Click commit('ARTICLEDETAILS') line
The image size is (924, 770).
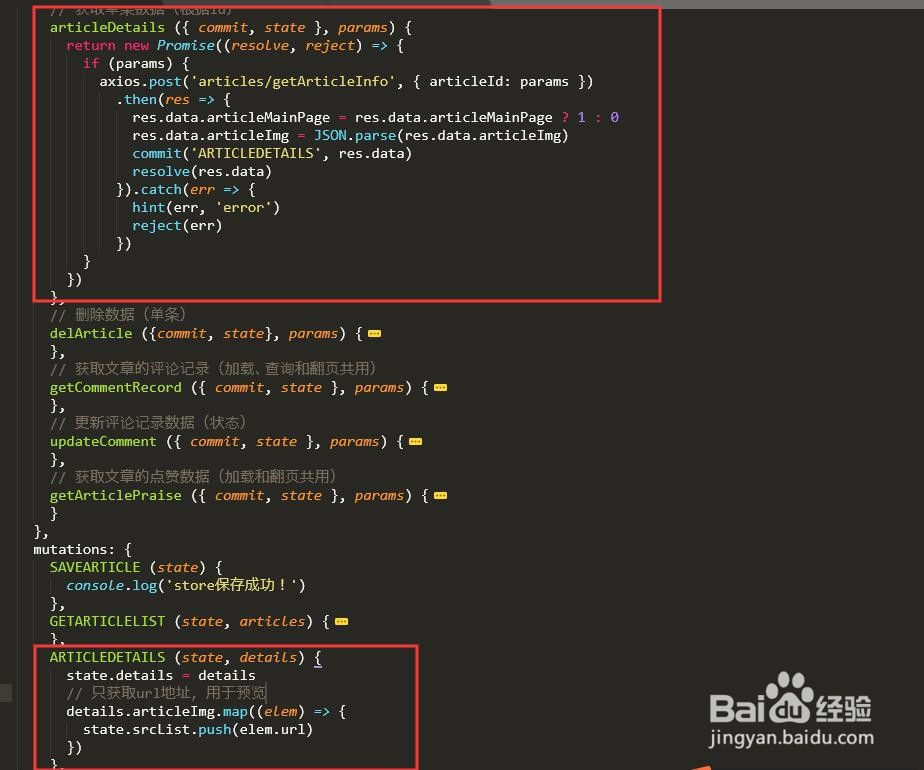tap(272, 153)
